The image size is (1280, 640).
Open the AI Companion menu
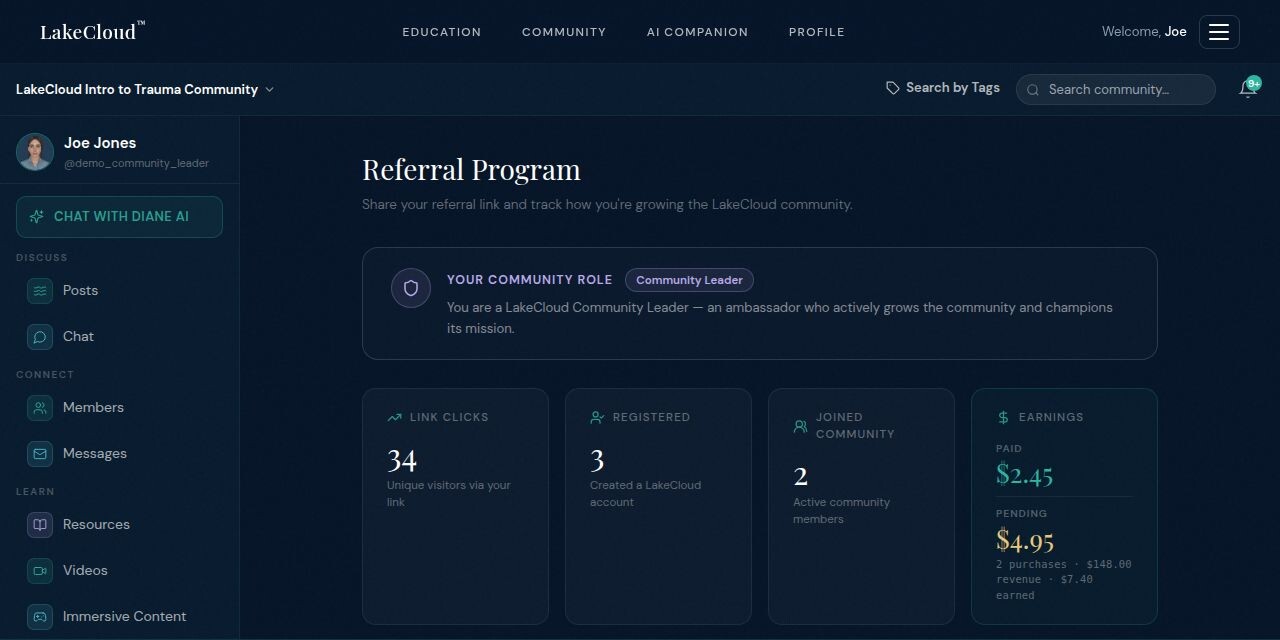pyautogui.click(x=697, y=32)
